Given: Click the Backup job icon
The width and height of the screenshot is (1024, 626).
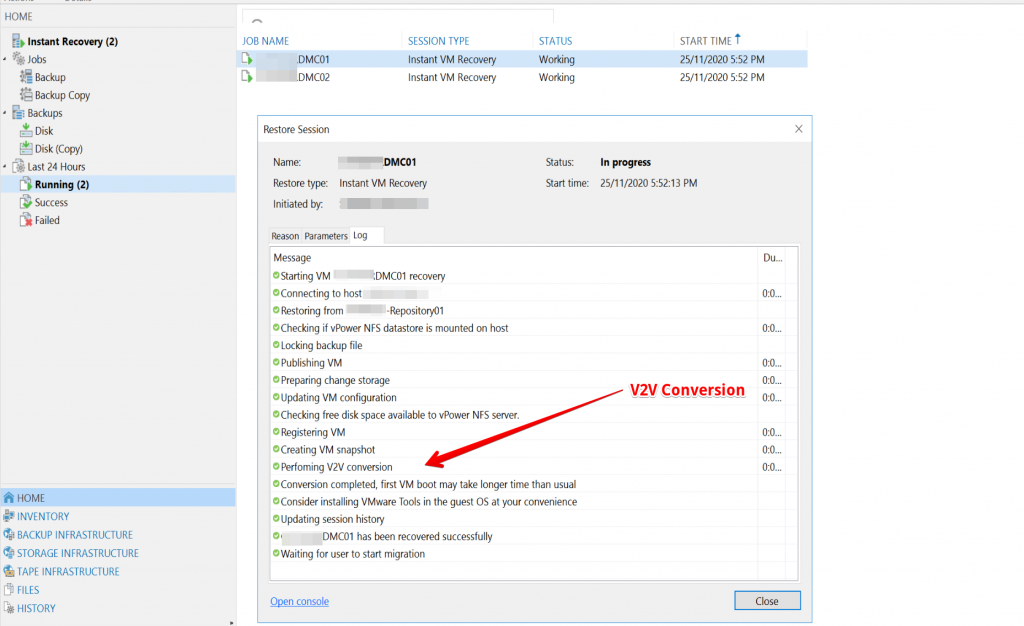Looking at the screenshot, I should (x=26, y=76).
